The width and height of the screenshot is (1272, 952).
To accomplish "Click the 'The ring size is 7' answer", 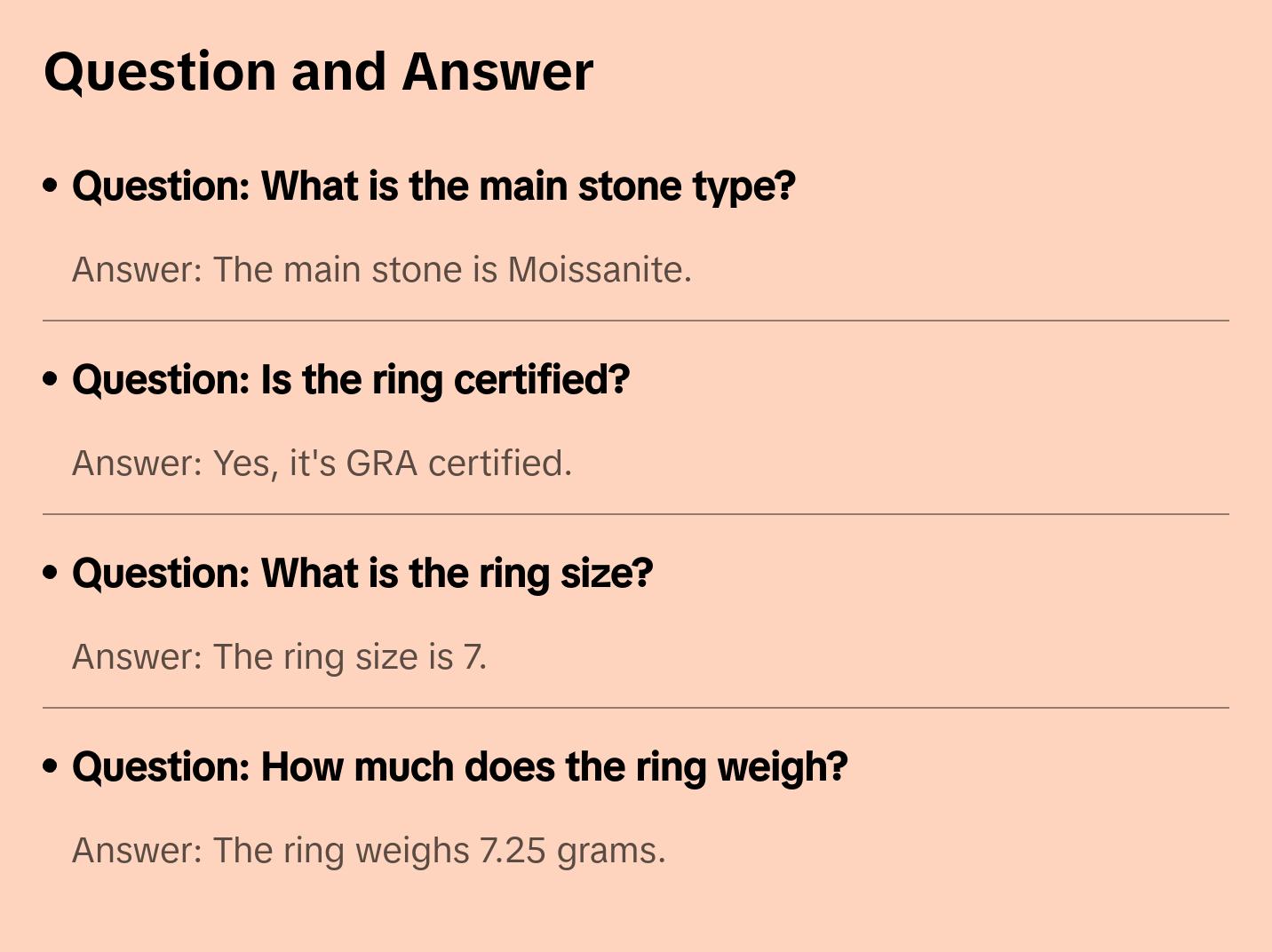I will pos(279,657).
